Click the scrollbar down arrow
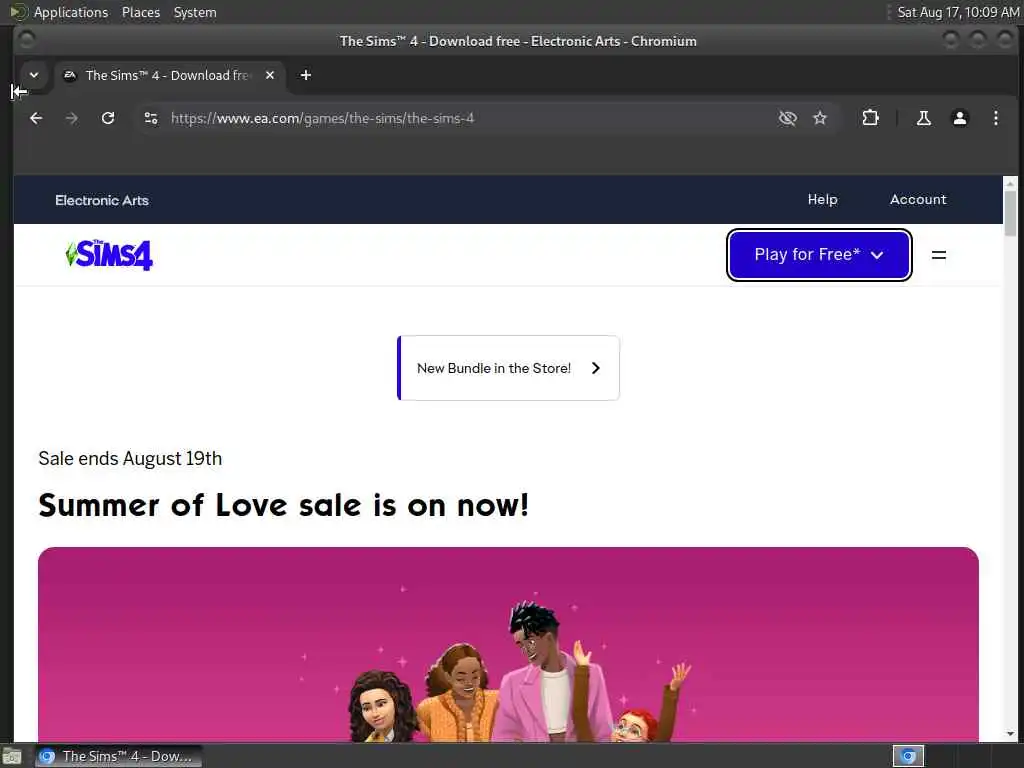This screenshot has height=768, width=1024. click(x=1010, y=734)
